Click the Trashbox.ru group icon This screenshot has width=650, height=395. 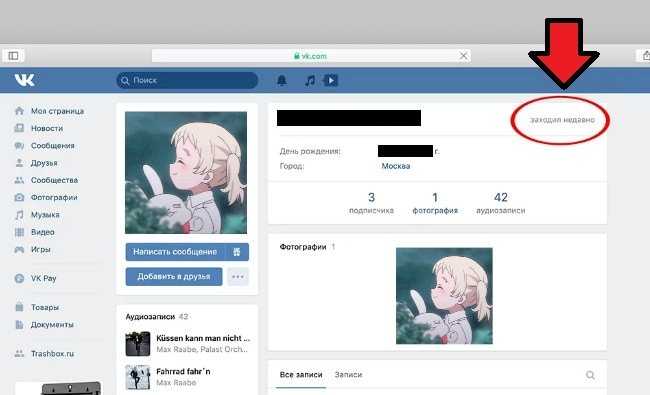[19, 354]
